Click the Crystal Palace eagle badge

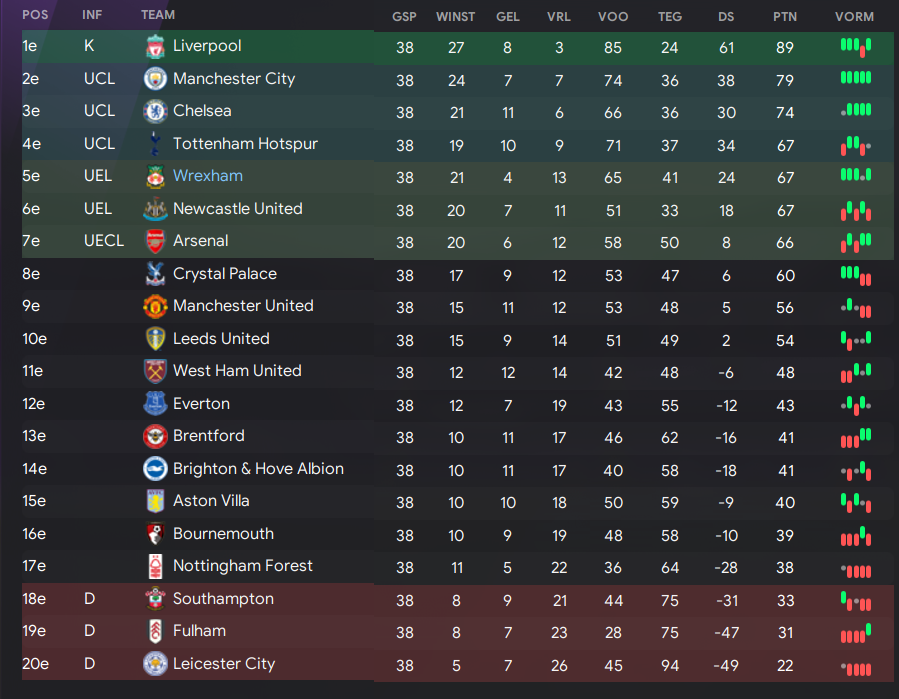point(155,274)
